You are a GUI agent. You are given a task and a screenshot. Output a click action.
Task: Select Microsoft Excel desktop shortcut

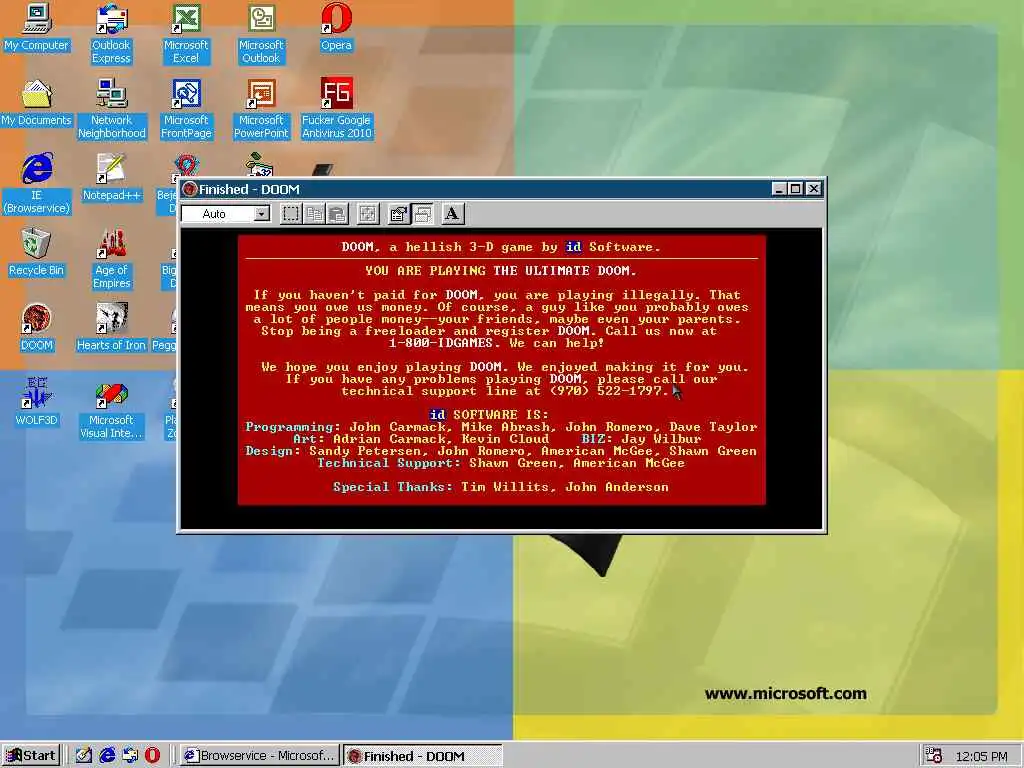click(186, 33)
